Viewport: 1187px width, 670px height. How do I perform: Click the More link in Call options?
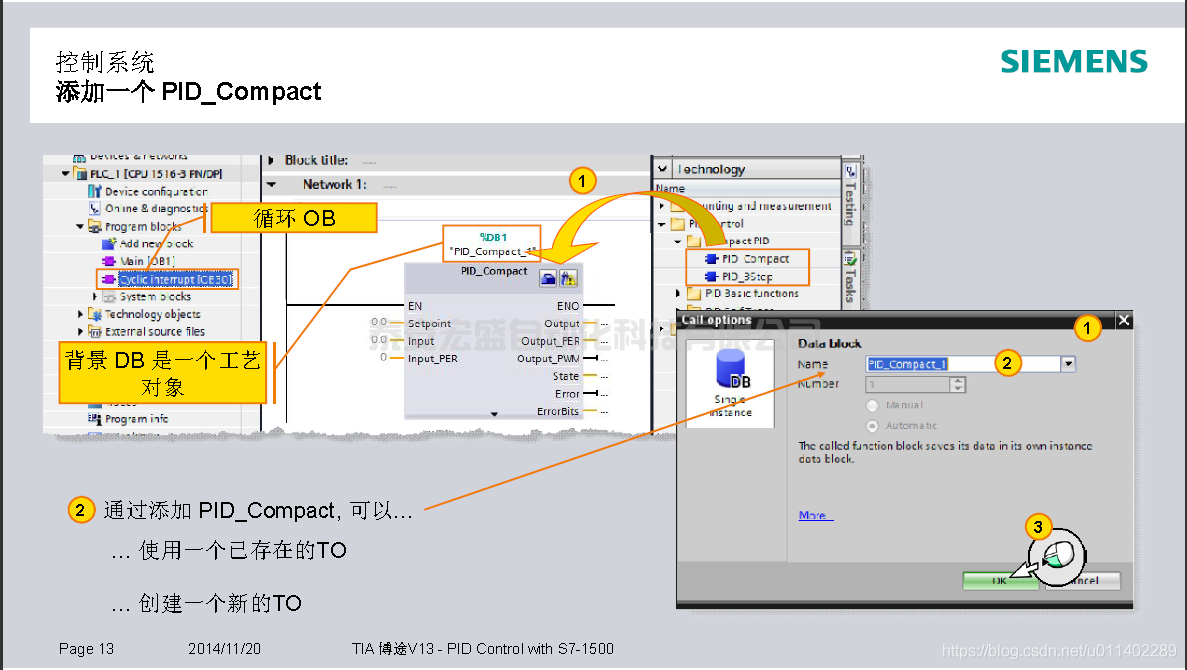click(814, 515)
